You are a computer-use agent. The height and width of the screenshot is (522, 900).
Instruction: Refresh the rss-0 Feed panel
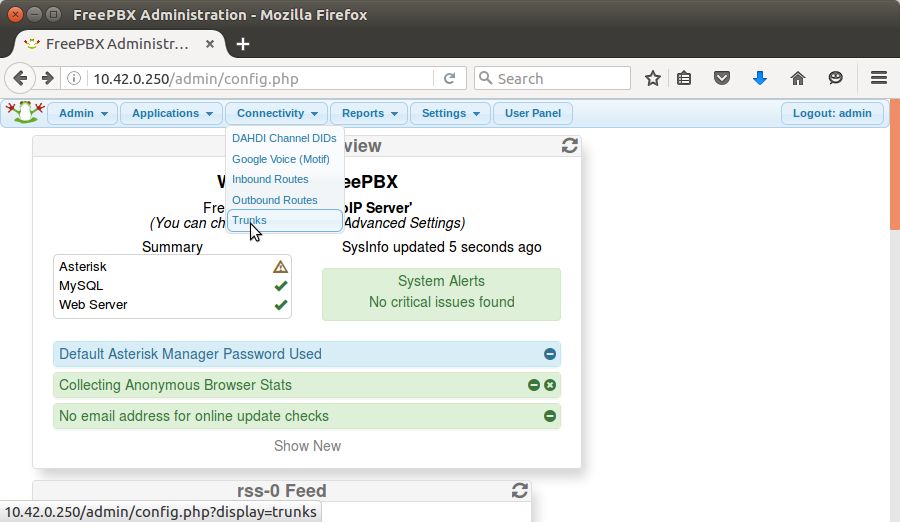(519, 490)
